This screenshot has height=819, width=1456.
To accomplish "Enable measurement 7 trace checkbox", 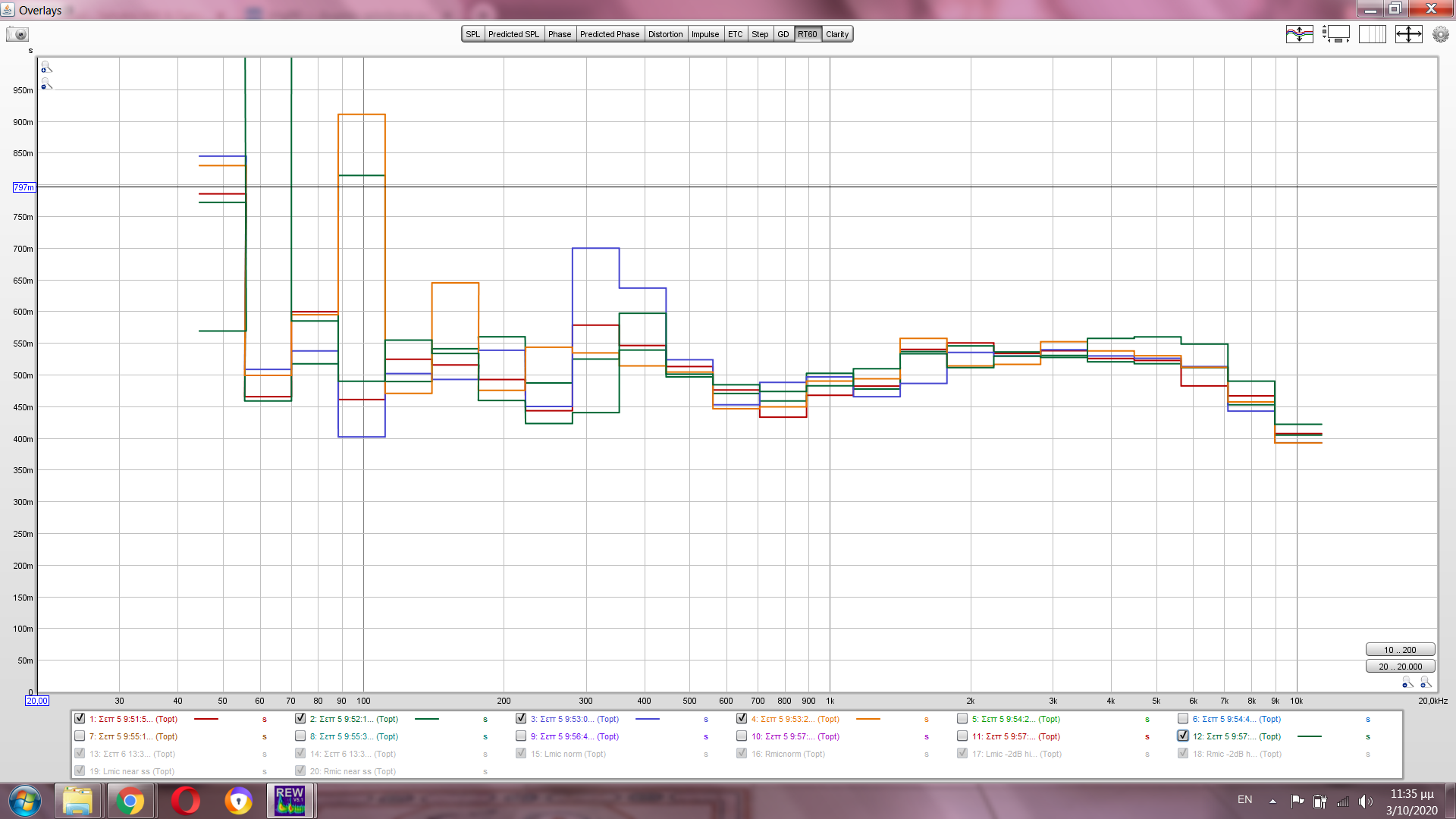I will tap(80, 736).
